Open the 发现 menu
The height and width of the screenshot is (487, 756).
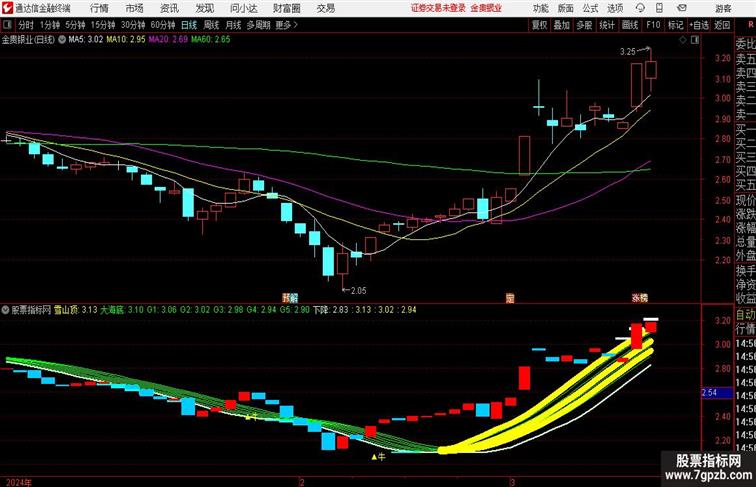point(204,8)
